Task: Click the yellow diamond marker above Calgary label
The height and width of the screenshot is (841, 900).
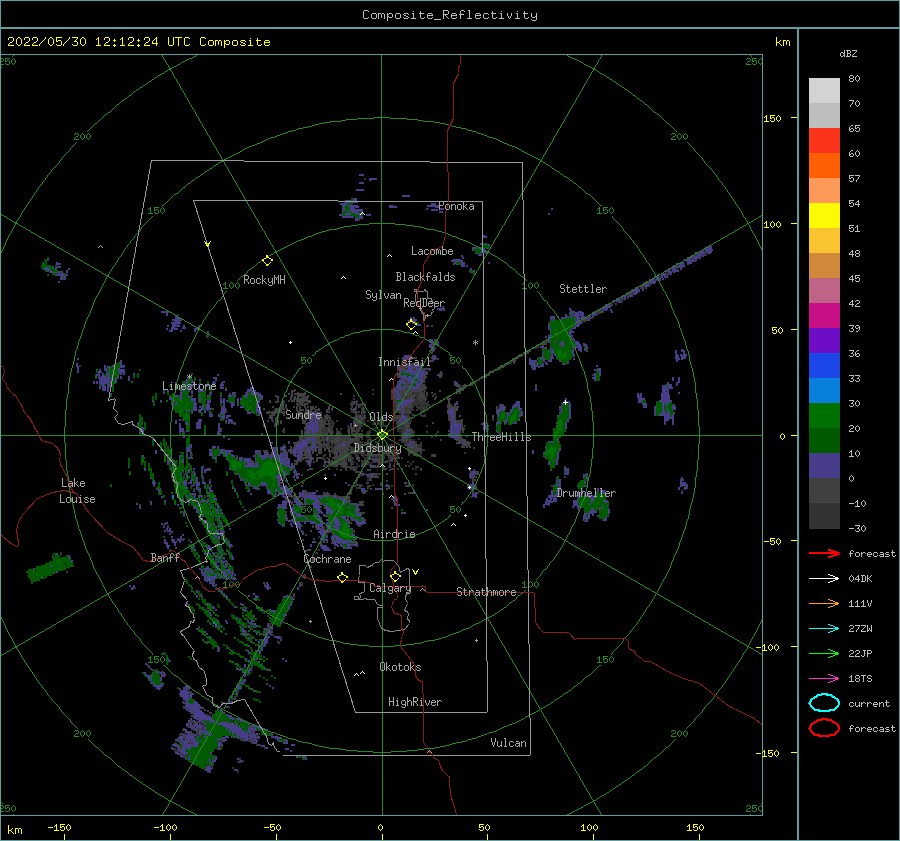Action: (x=395, y=576)
